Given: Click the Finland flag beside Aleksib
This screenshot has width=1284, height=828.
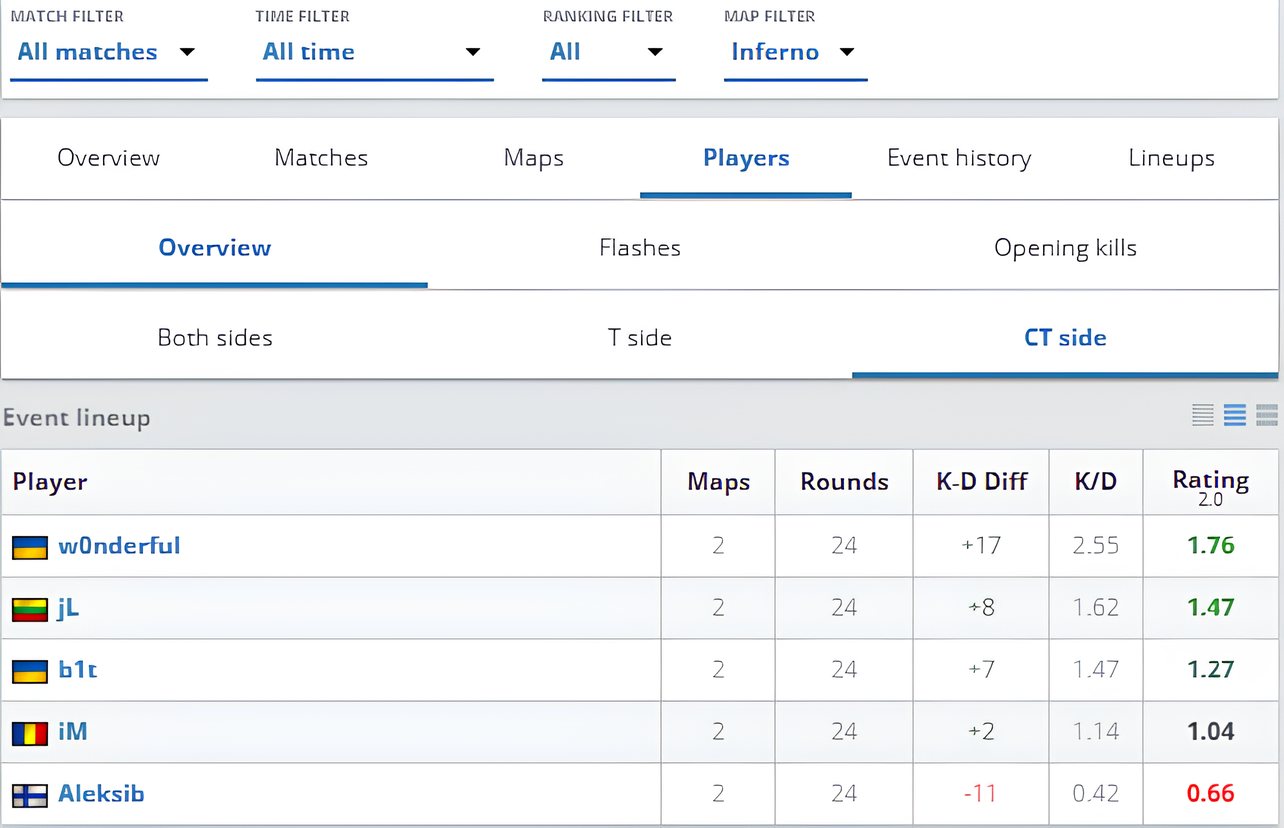Looking at the screenshot, I should tap(30, 795).
